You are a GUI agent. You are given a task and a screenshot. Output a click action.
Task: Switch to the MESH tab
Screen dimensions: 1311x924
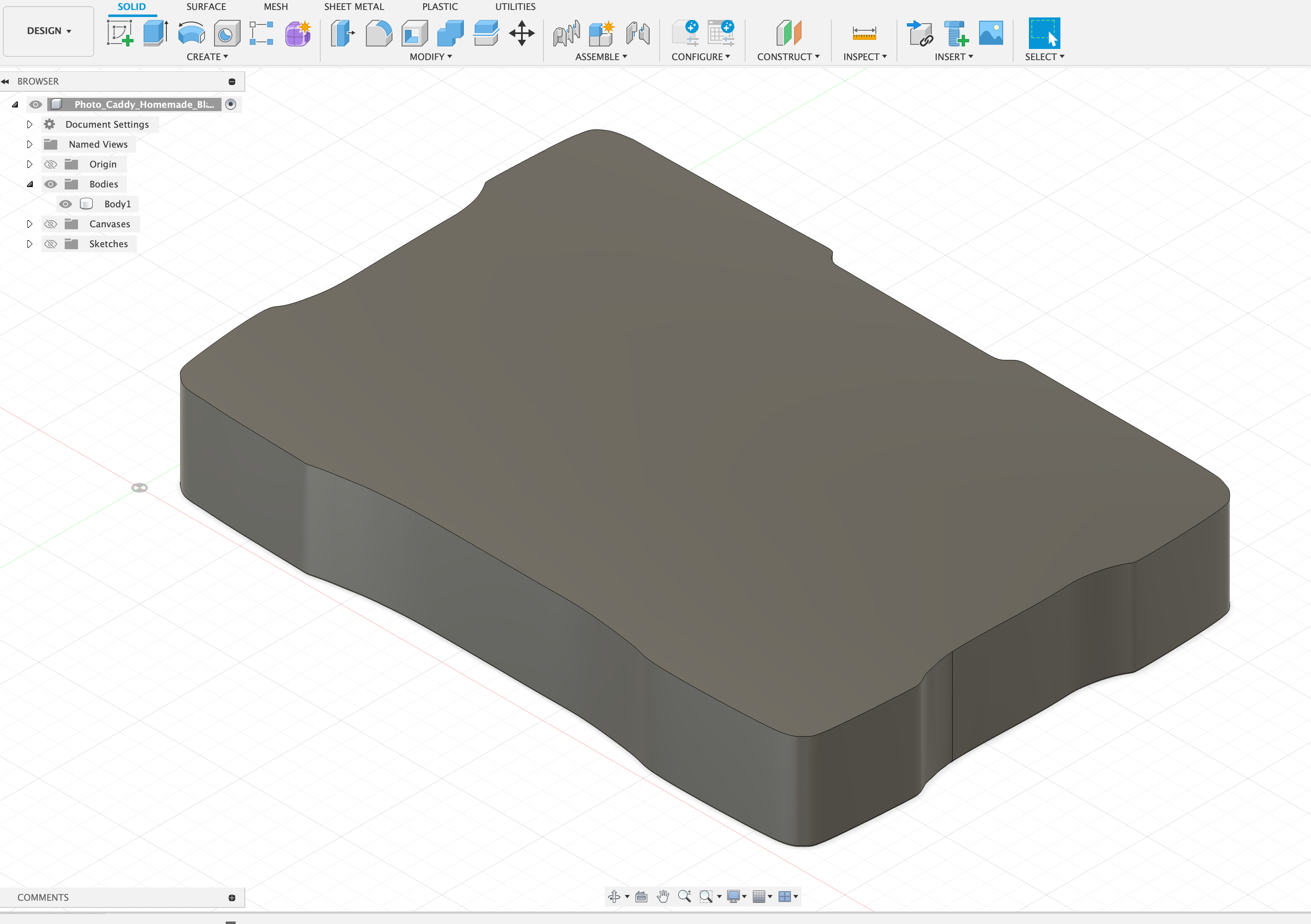(x=276, y=7)
